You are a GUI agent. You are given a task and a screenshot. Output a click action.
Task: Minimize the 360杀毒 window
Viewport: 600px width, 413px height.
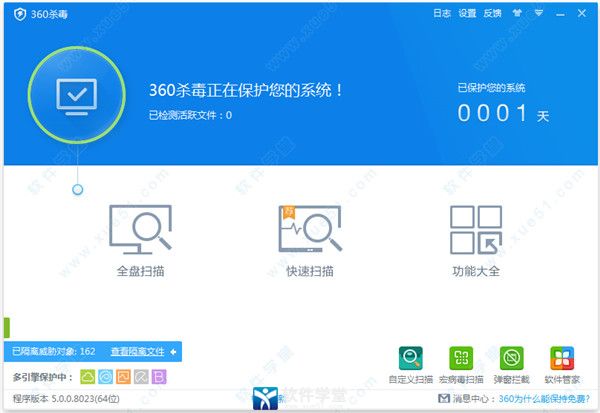point(560,15)
